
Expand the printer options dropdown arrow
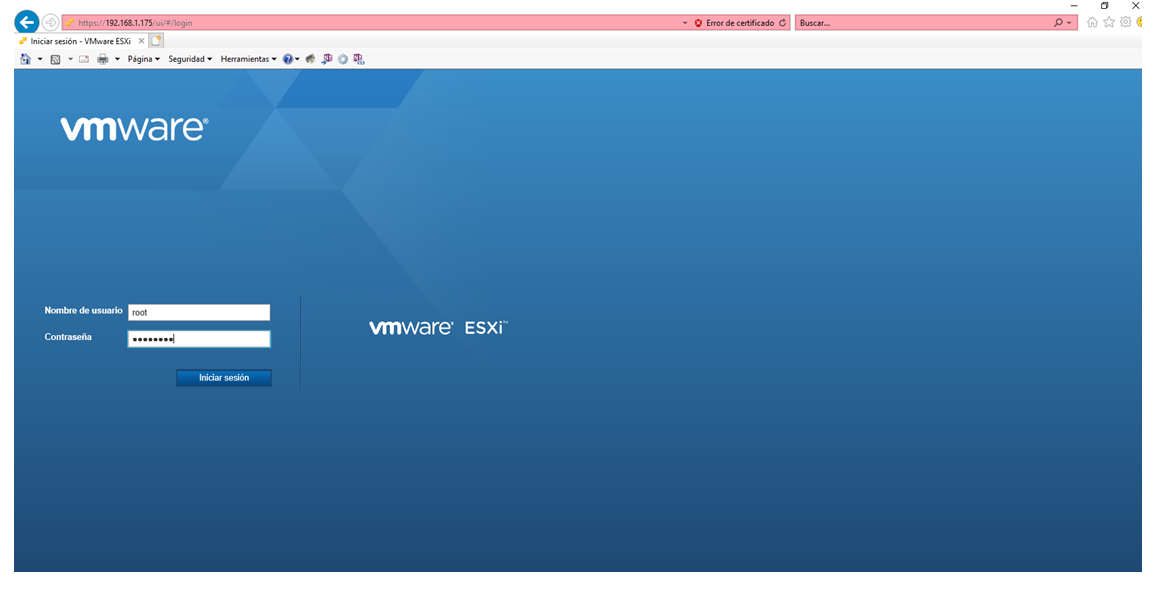(117, 59)
